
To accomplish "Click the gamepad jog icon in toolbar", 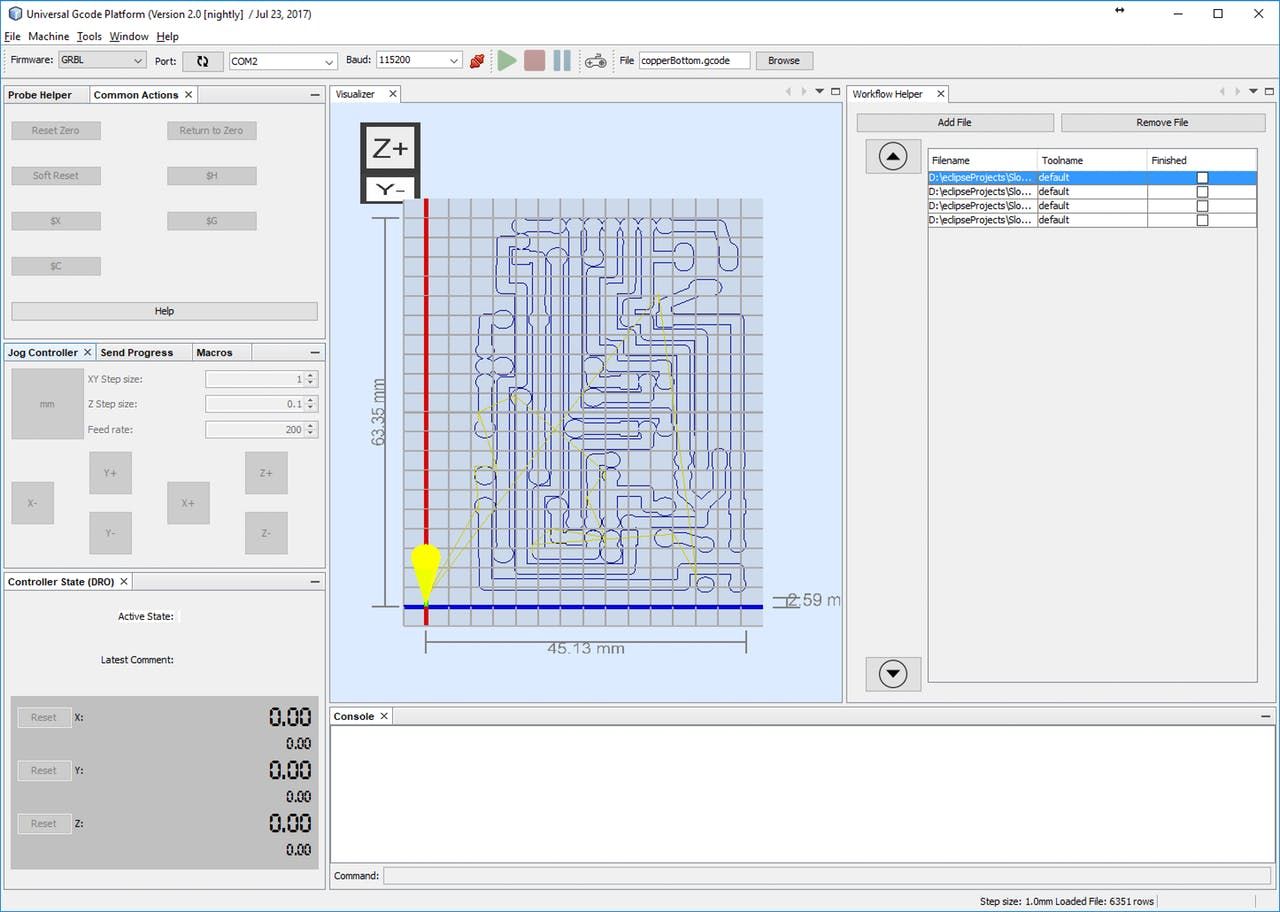I will coord(595,61).
